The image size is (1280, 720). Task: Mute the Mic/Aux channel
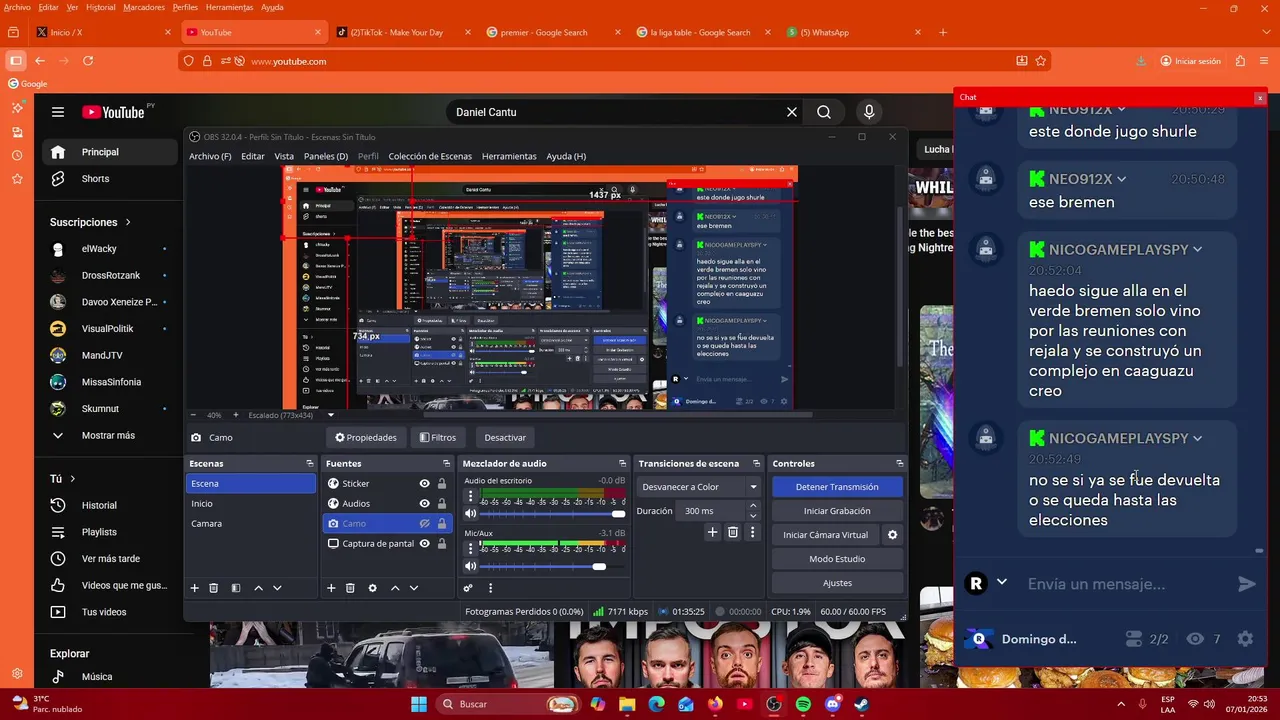click(470, 567)
